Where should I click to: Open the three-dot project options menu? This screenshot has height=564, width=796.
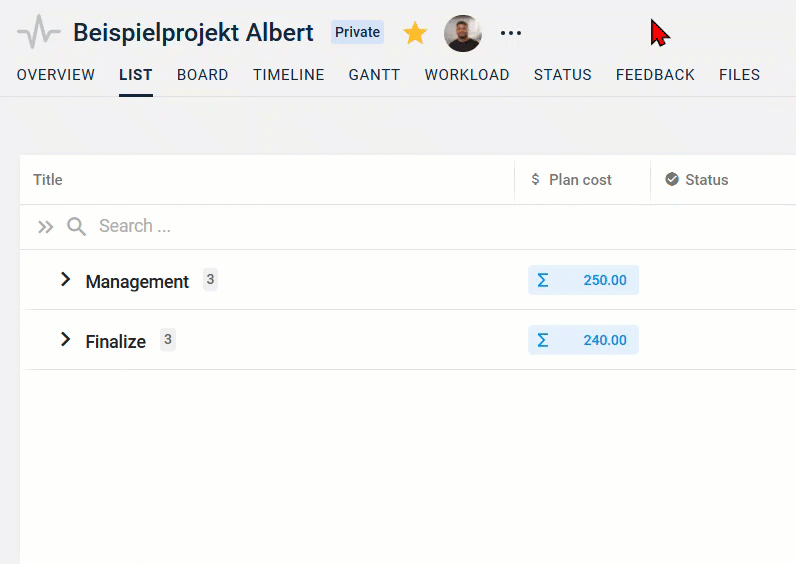click(x=510, y=33)
